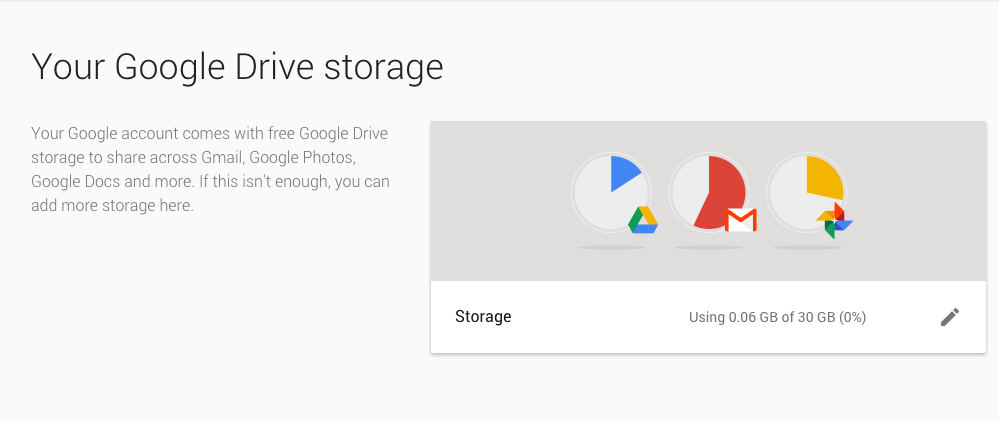Viewport: 999px width, 421px height.
Task: Select the red Gmail usage pie chart
Action: pos(708,192)
